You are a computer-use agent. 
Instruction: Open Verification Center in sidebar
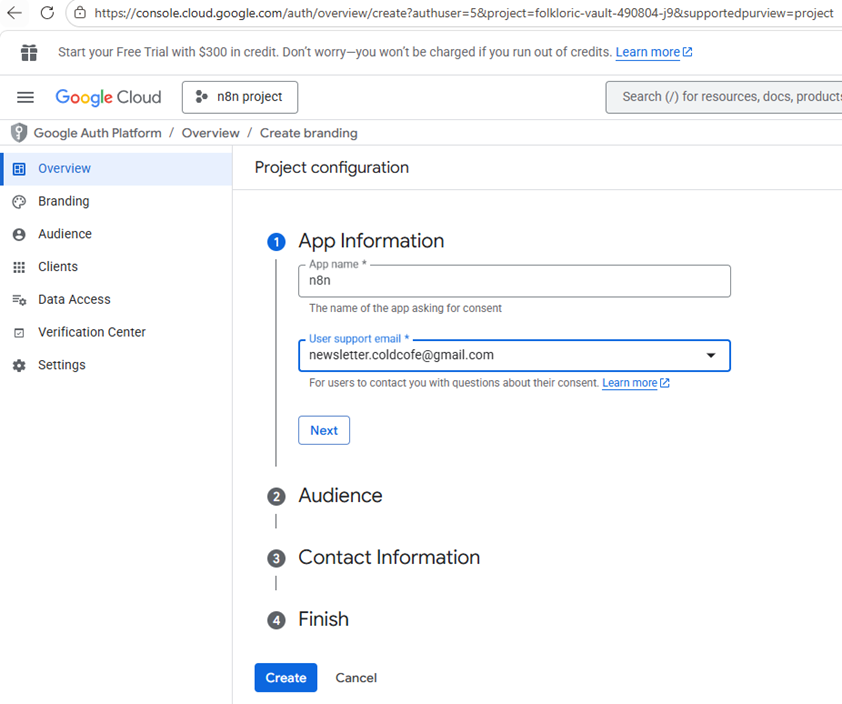click(x=91, y=332)
